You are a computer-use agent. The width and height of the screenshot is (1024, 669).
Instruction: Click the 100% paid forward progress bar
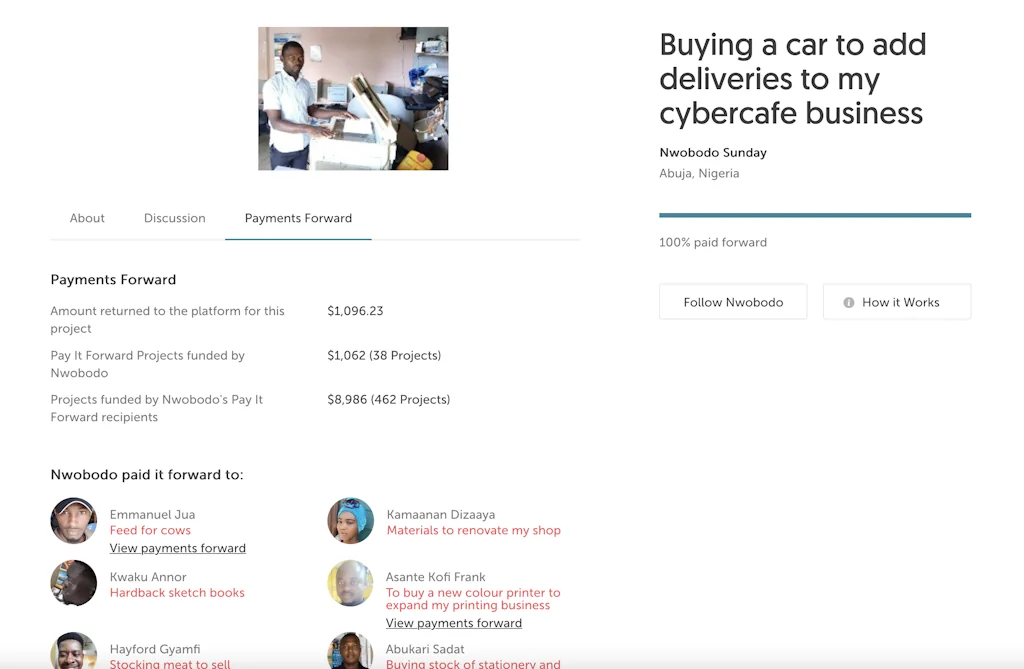coord(815,215)
